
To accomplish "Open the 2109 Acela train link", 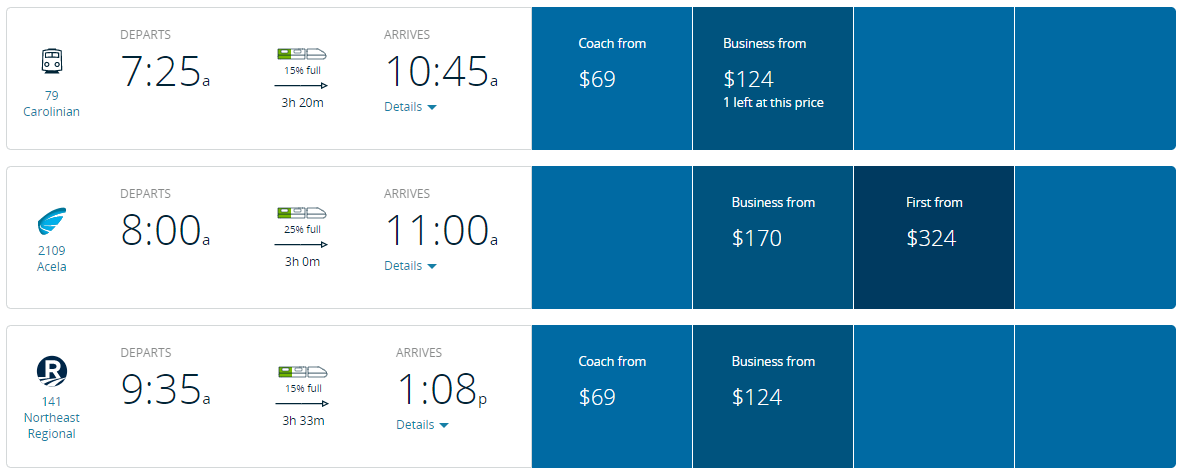I will (51, 259).
